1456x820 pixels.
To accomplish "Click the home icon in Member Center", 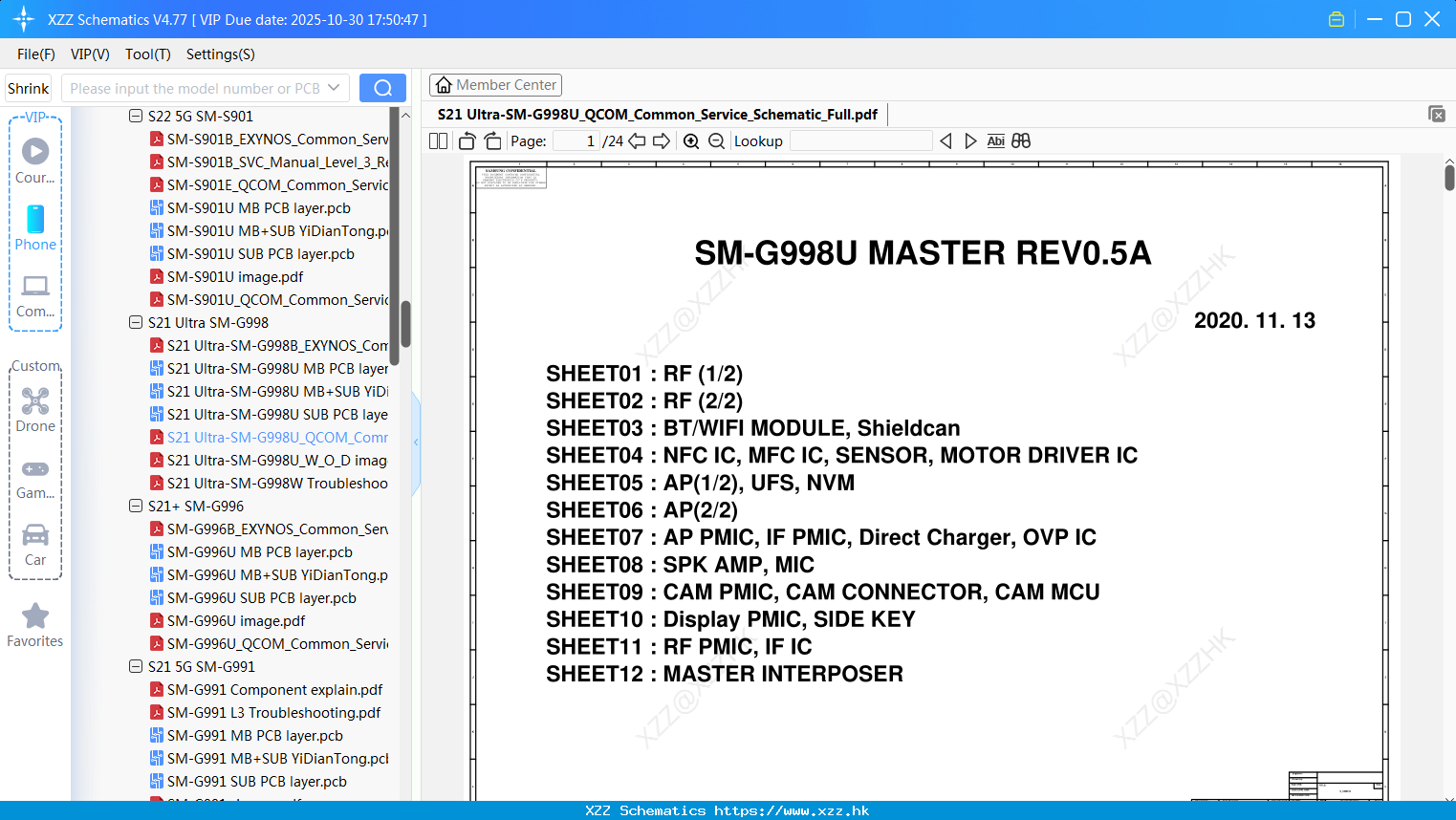I will pyautogui.click(x=444, y=85).
